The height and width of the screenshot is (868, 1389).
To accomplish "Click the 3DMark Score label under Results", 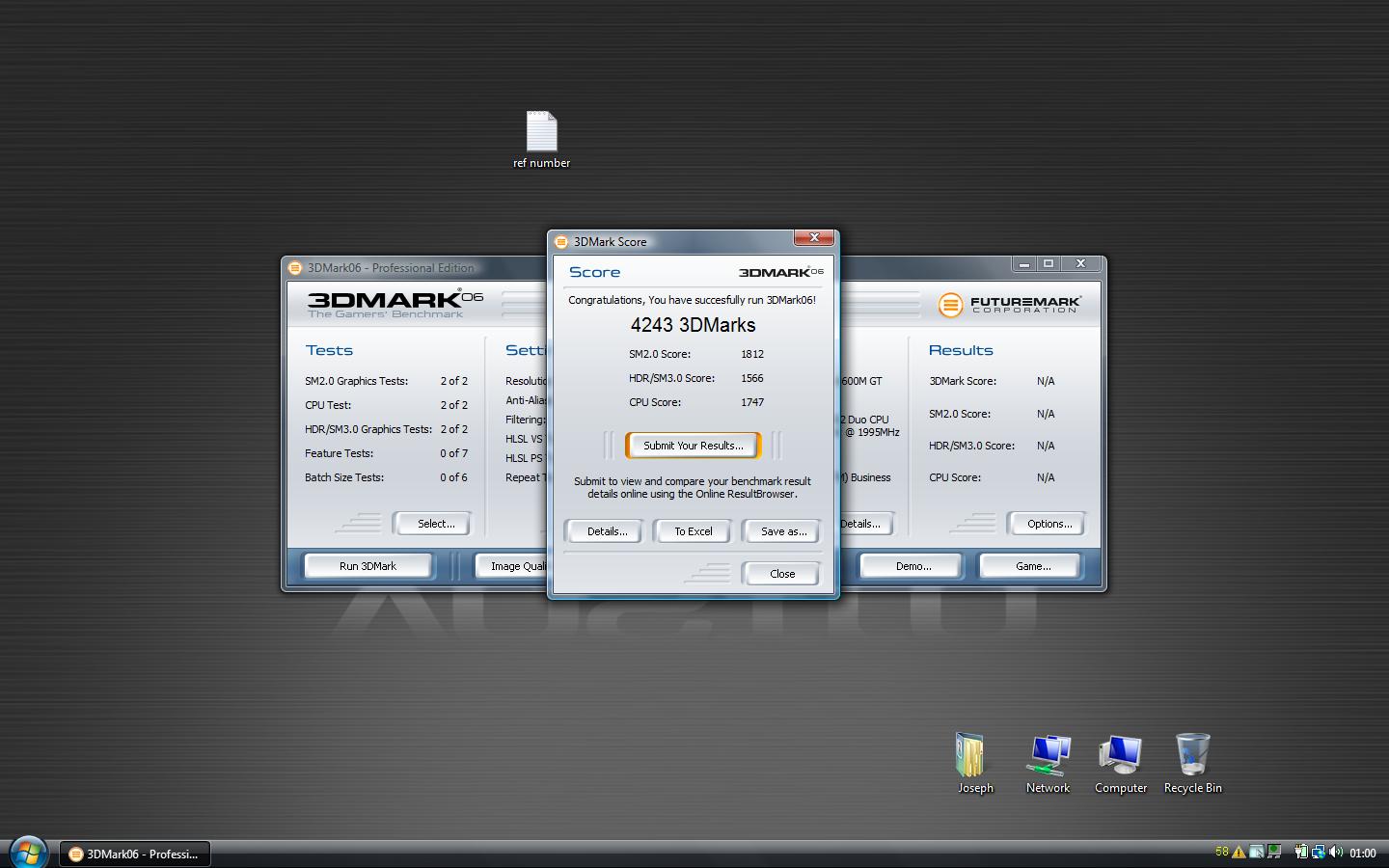I will pyautogui.click(x=963, y=381).
